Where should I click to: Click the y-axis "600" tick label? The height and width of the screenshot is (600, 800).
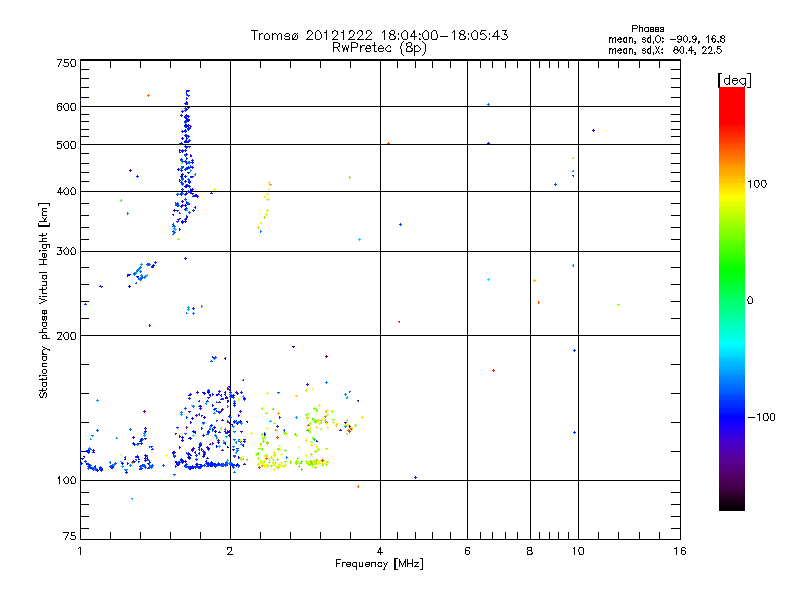click(66, 107)
